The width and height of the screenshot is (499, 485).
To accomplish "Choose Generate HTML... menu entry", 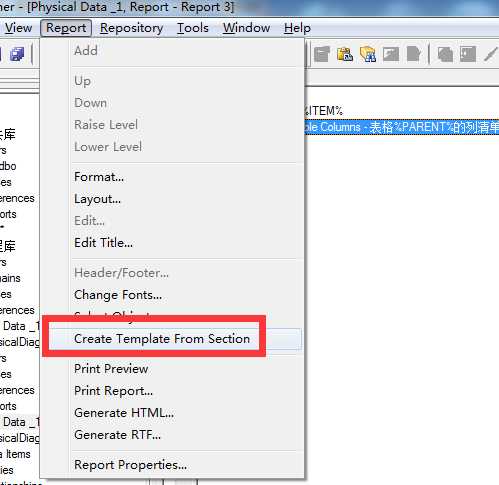I will [124, 413].
